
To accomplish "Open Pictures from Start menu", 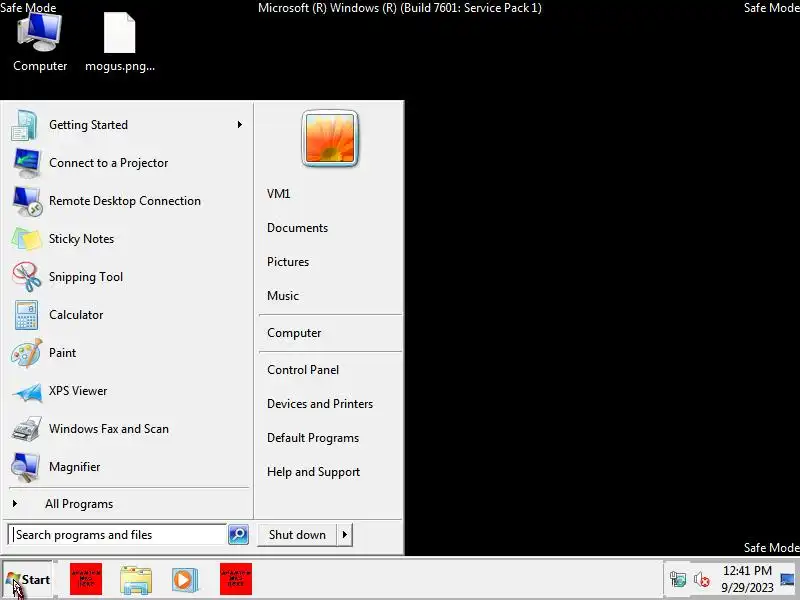I will tap(288, 262).
